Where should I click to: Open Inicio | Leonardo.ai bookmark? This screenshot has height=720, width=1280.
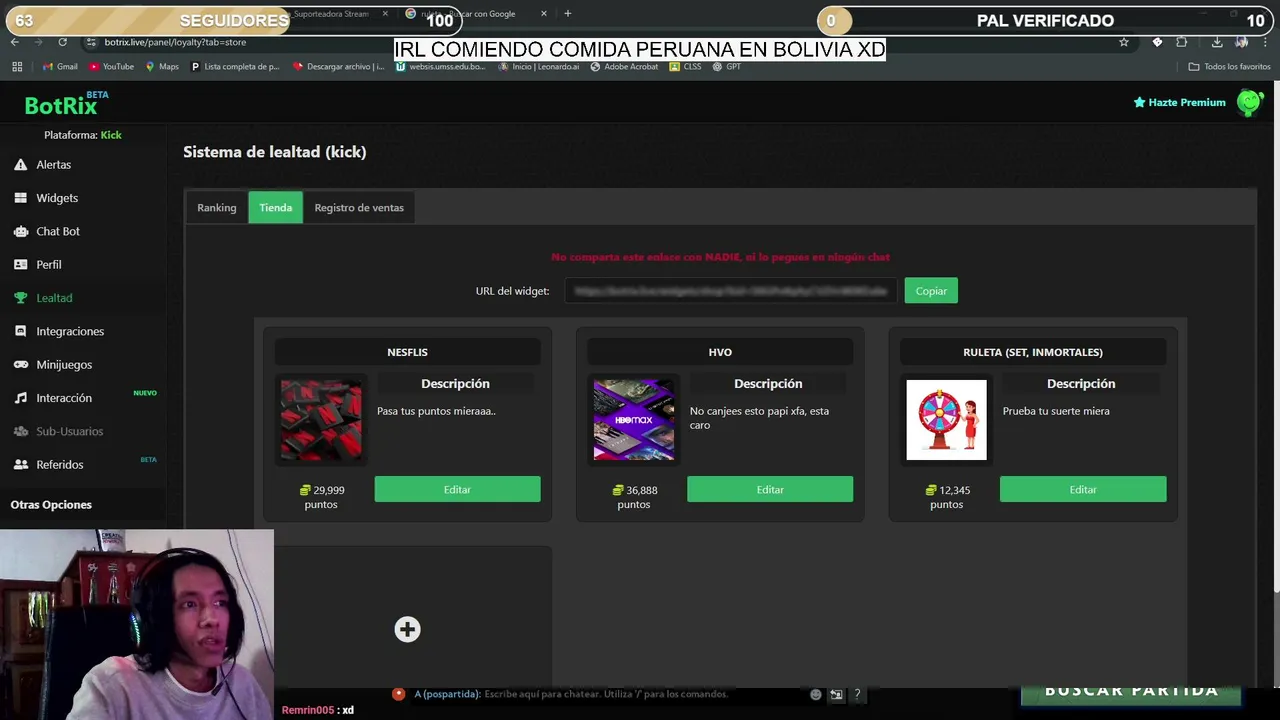tap(539, 67)
